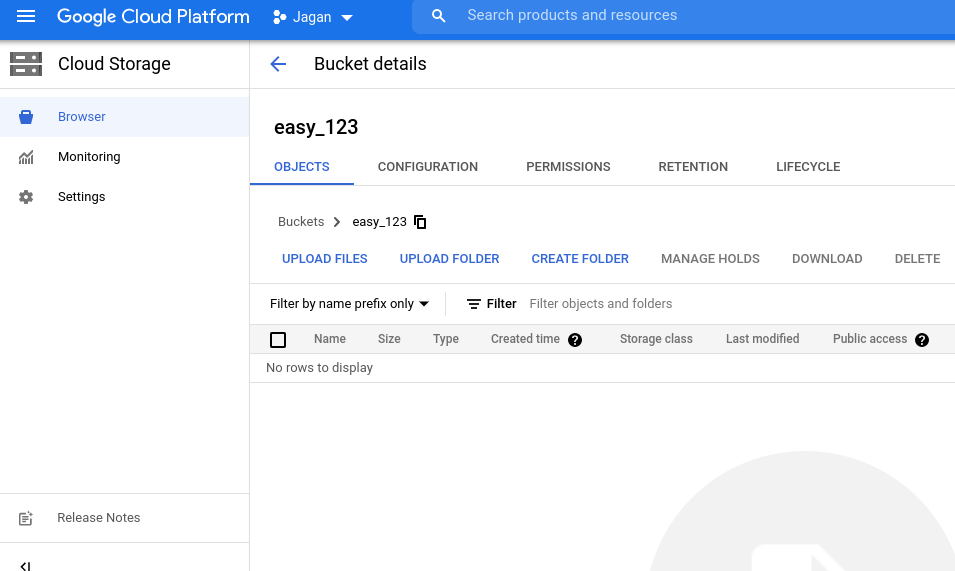
Task: Open Filter by name prefix only dropdown
Action: pyautogui.click(x=349, y=304)
